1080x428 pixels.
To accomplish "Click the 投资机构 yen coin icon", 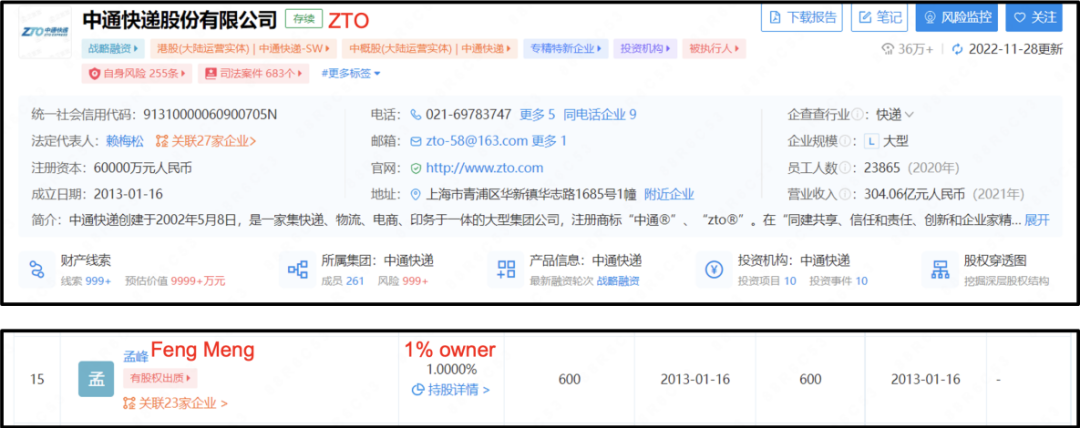I will click(714, 269).
